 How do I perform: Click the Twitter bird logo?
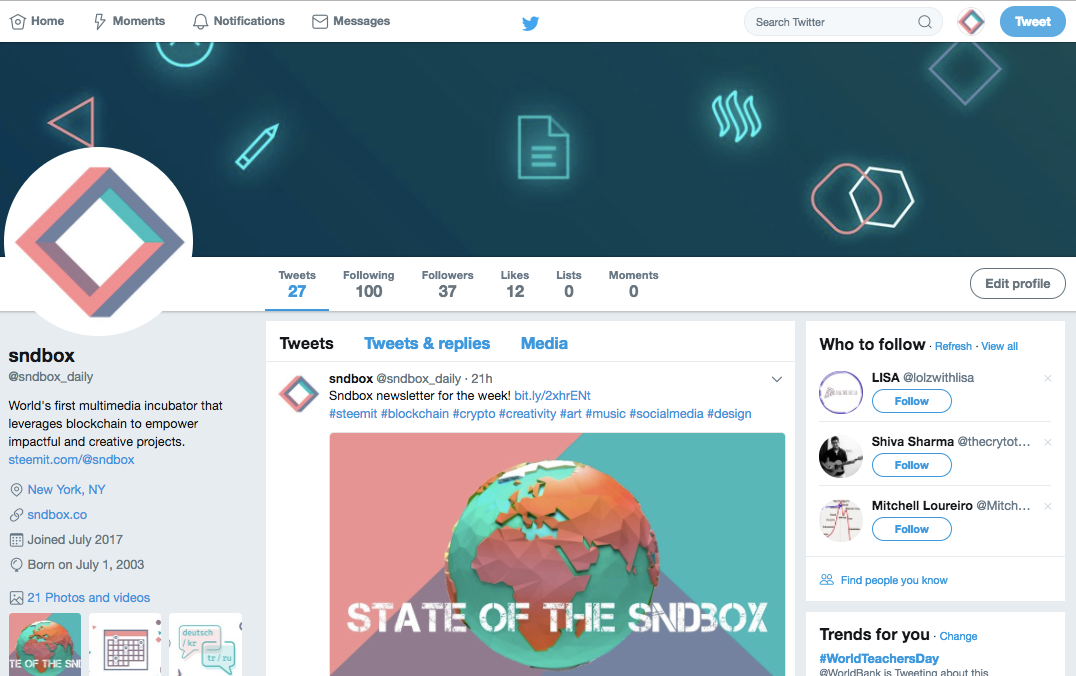coord(530,23)
